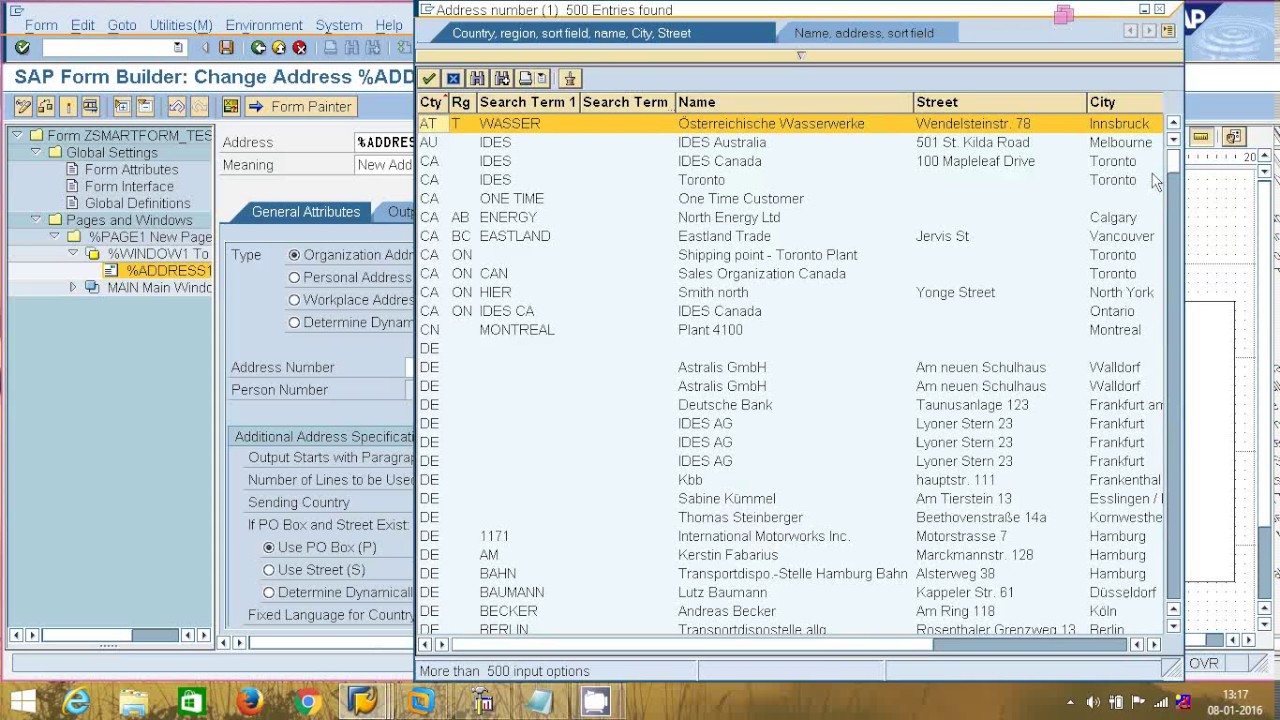Collapse the Pages and Windows tree node
Image resolution: width=1280 pixels, height=720 pixels.
coord(36,220)
